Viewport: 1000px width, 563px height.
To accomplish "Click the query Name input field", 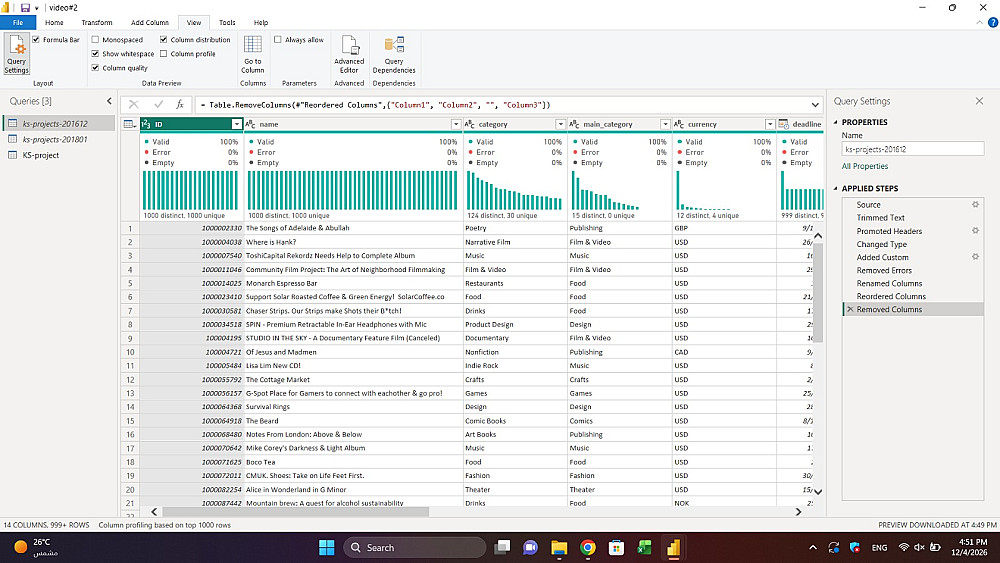I will point(912,149).
